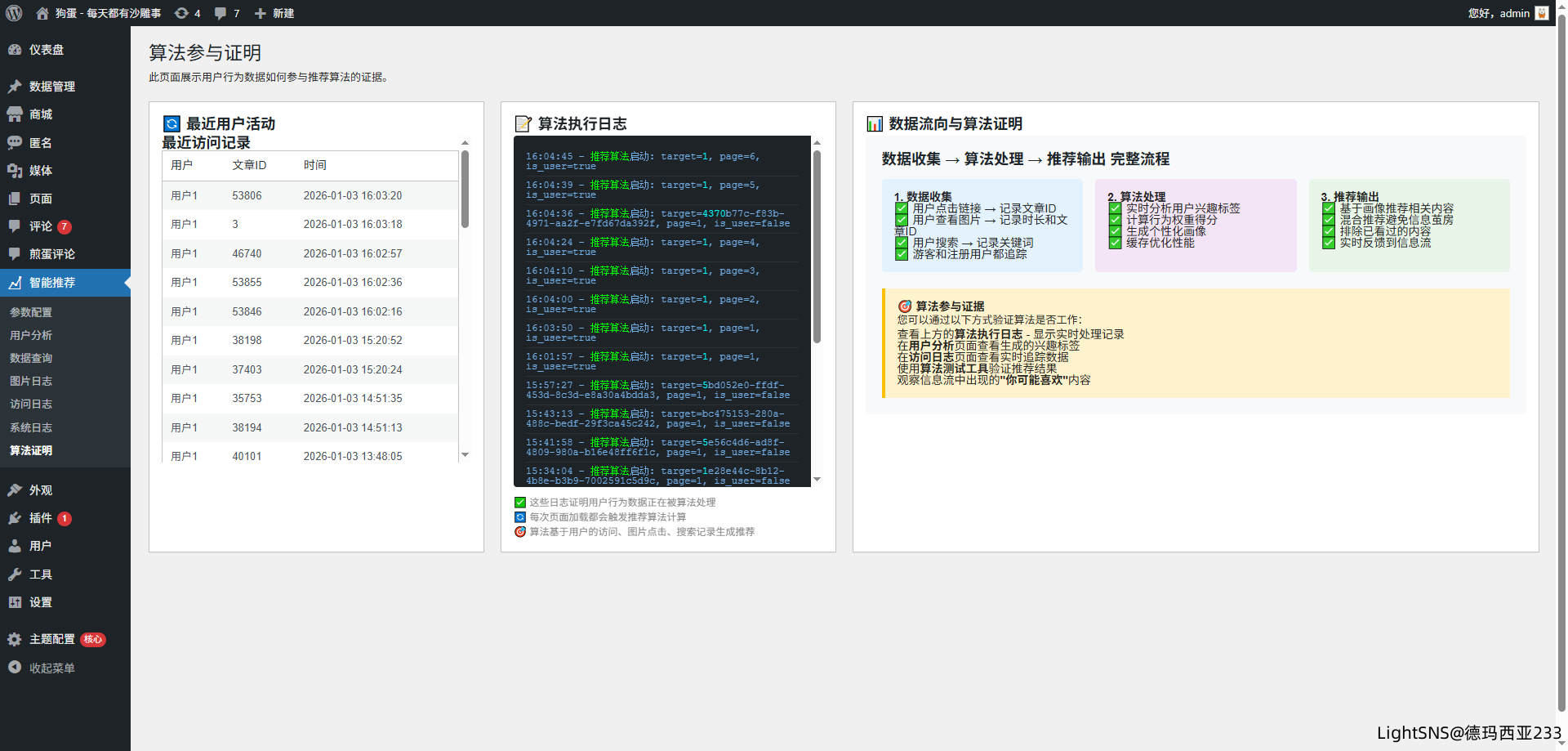The width and height of the screenshot is (1568, 751).
Task: Click down arrow of activity table scrollbar
Action: 465,455
